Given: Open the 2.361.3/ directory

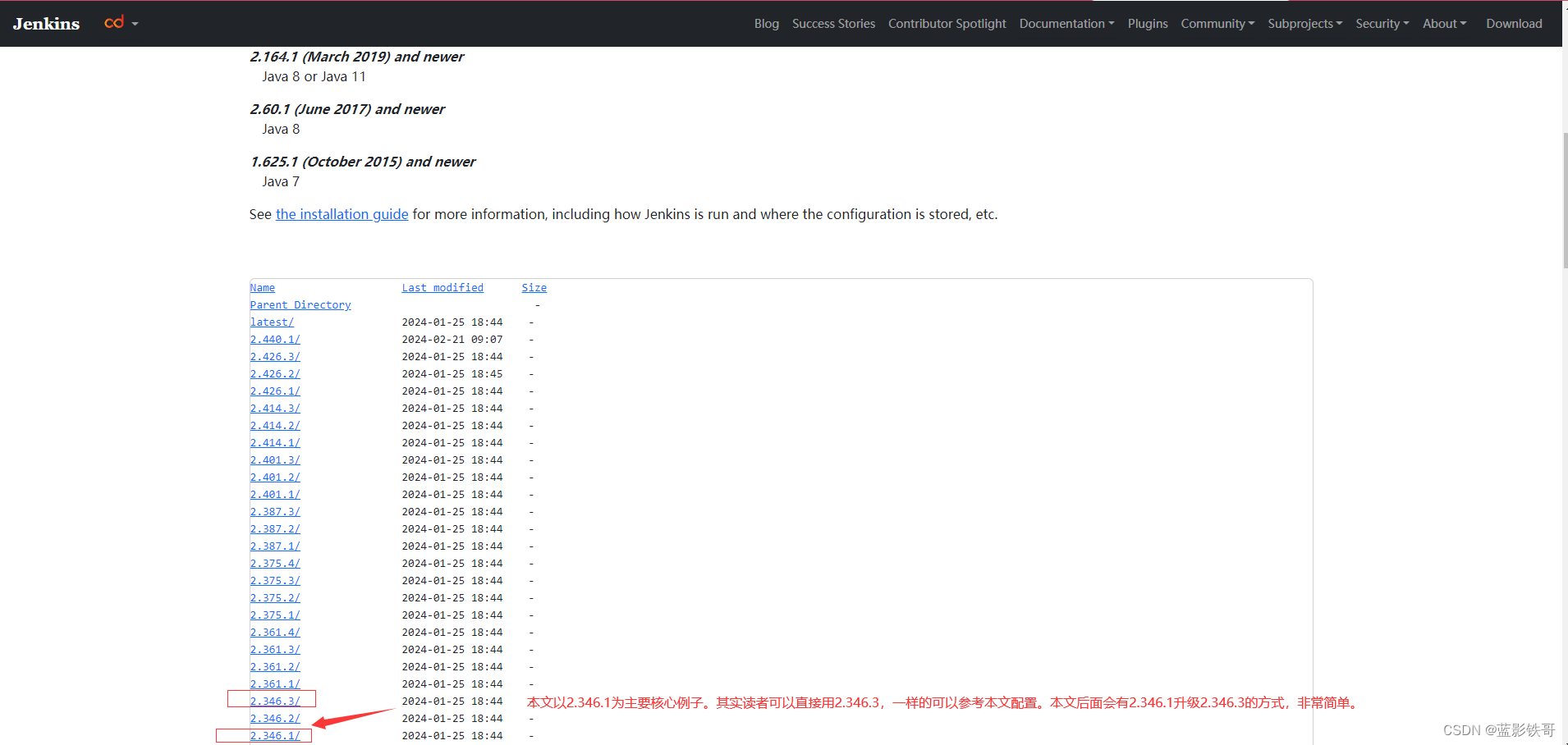Looking at the screenshot, I should (x=275, y=650).
